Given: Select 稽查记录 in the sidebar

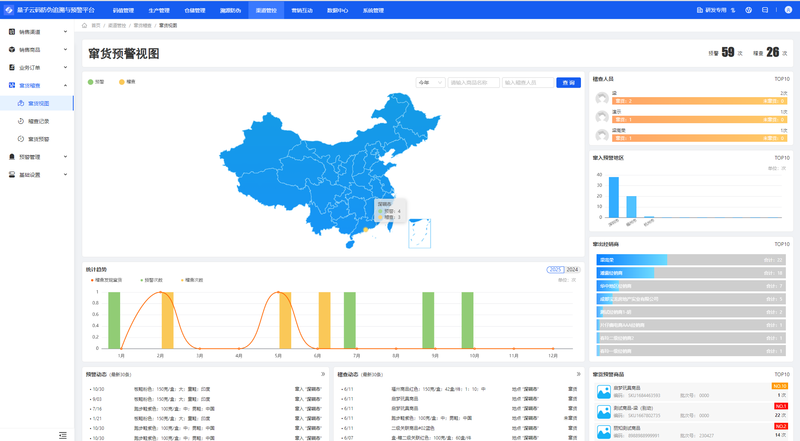Looking at the screenshot, I should click(x=38, y=121).
